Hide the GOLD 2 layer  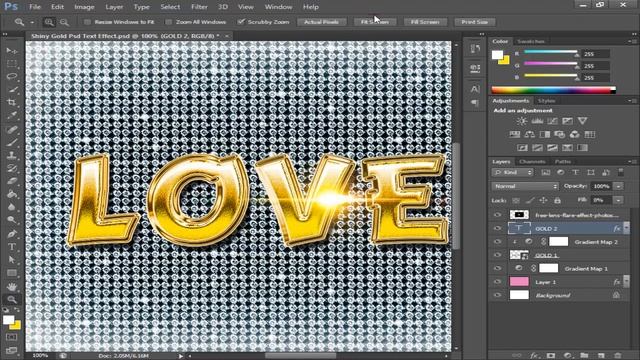click(x=497, y=229)
